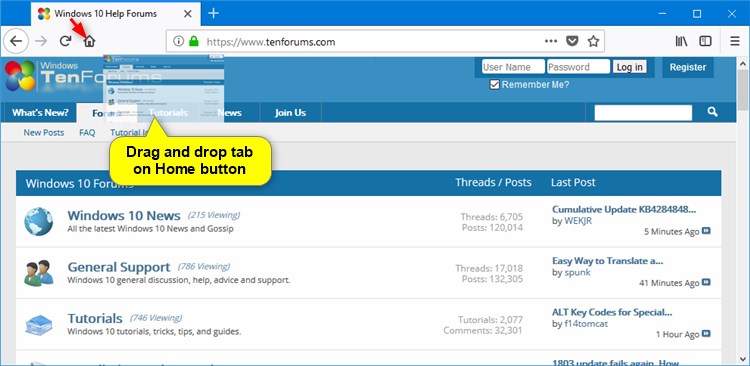750x366 pixels.
Task: Click the Register button
Action: (x=688, y=67)
